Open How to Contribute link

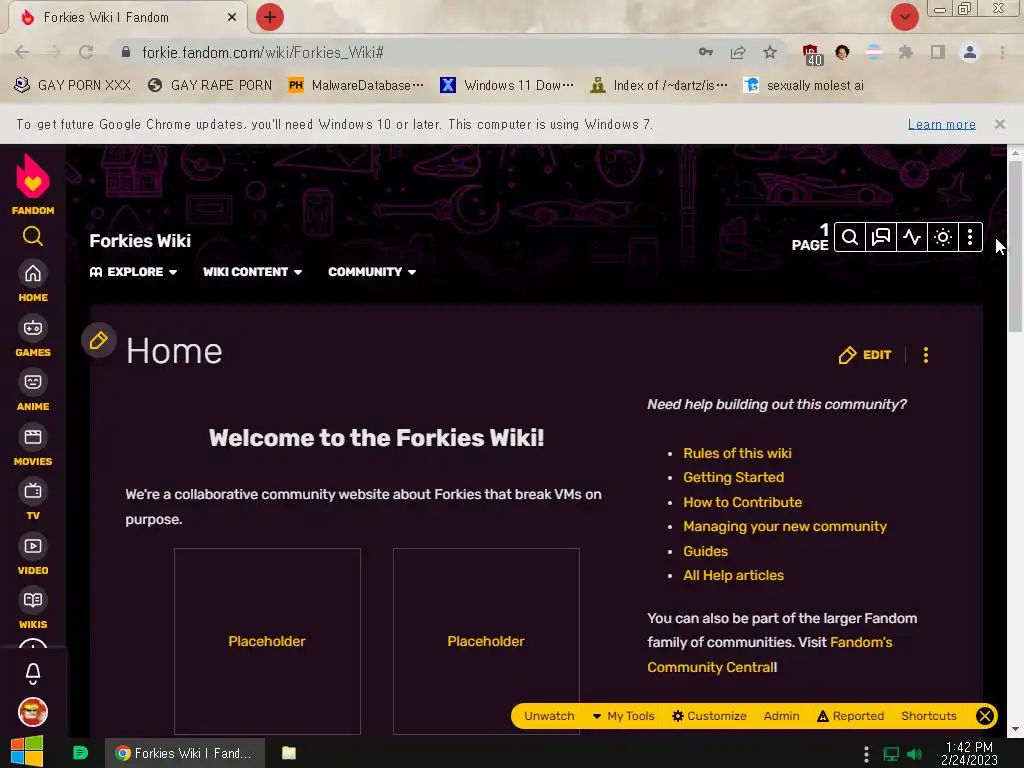coord(743,502)
